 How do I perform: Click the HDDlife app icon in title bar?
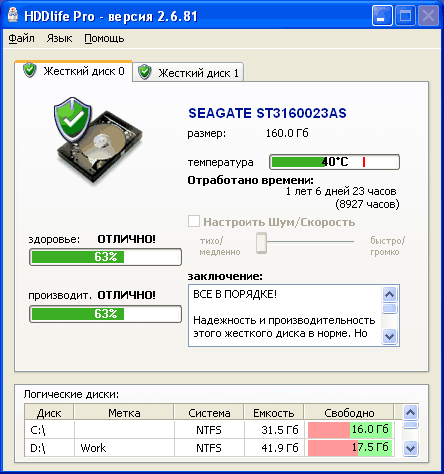[x=12, y=15]
